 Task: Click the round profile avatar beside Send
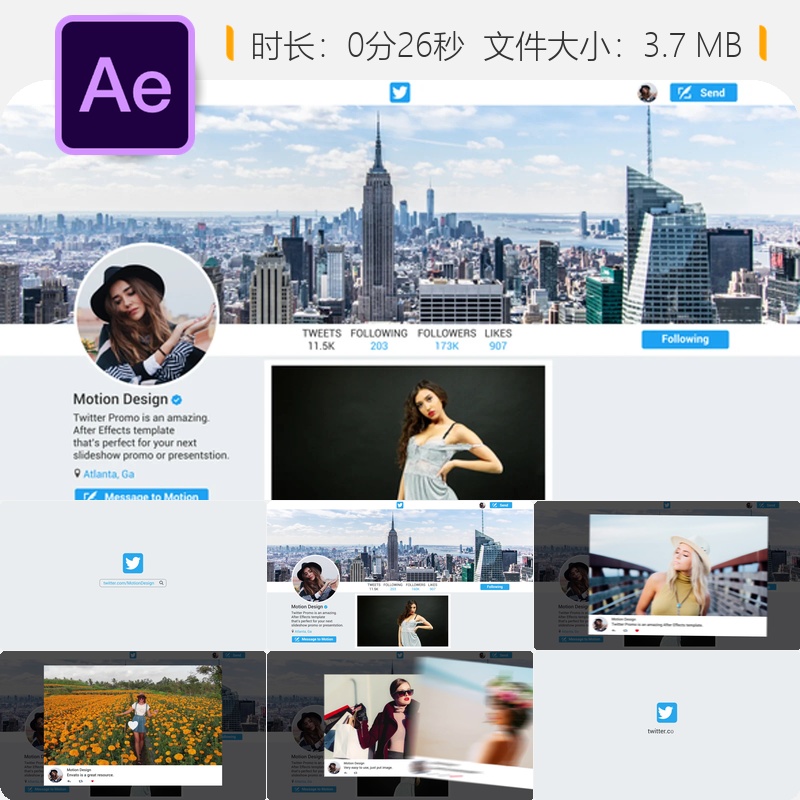[x=648, y=92]
